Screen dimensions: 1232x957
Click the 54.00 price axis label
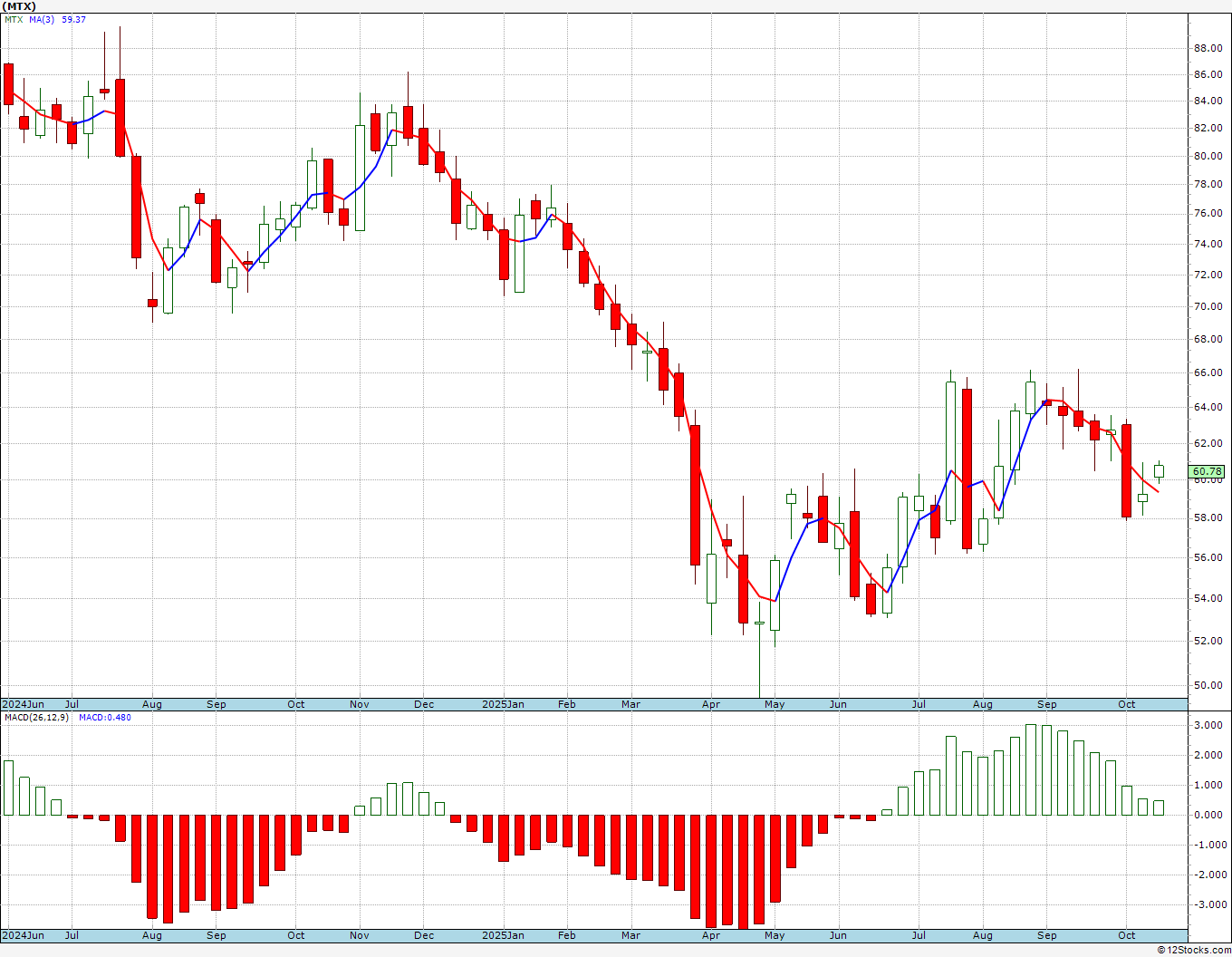point(1208,598)
